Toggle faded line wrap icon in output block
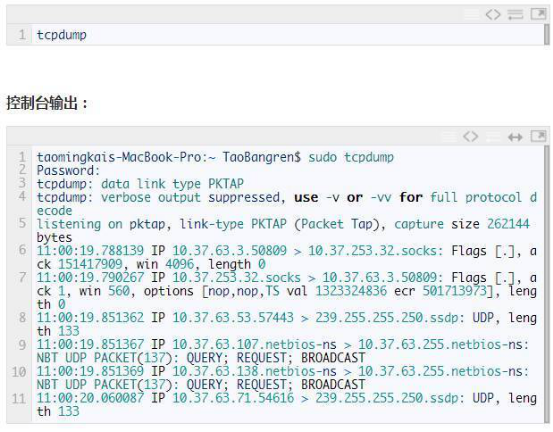Viewport: 553px width, 432px height. (493, 136)
